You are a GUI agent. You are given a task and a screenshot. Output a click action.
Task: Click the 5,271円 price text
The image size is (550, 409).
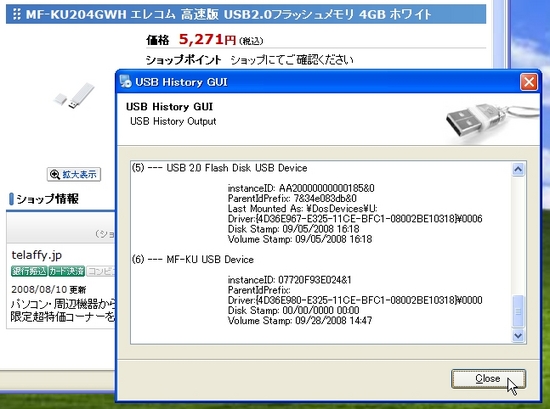pos(207,39)
